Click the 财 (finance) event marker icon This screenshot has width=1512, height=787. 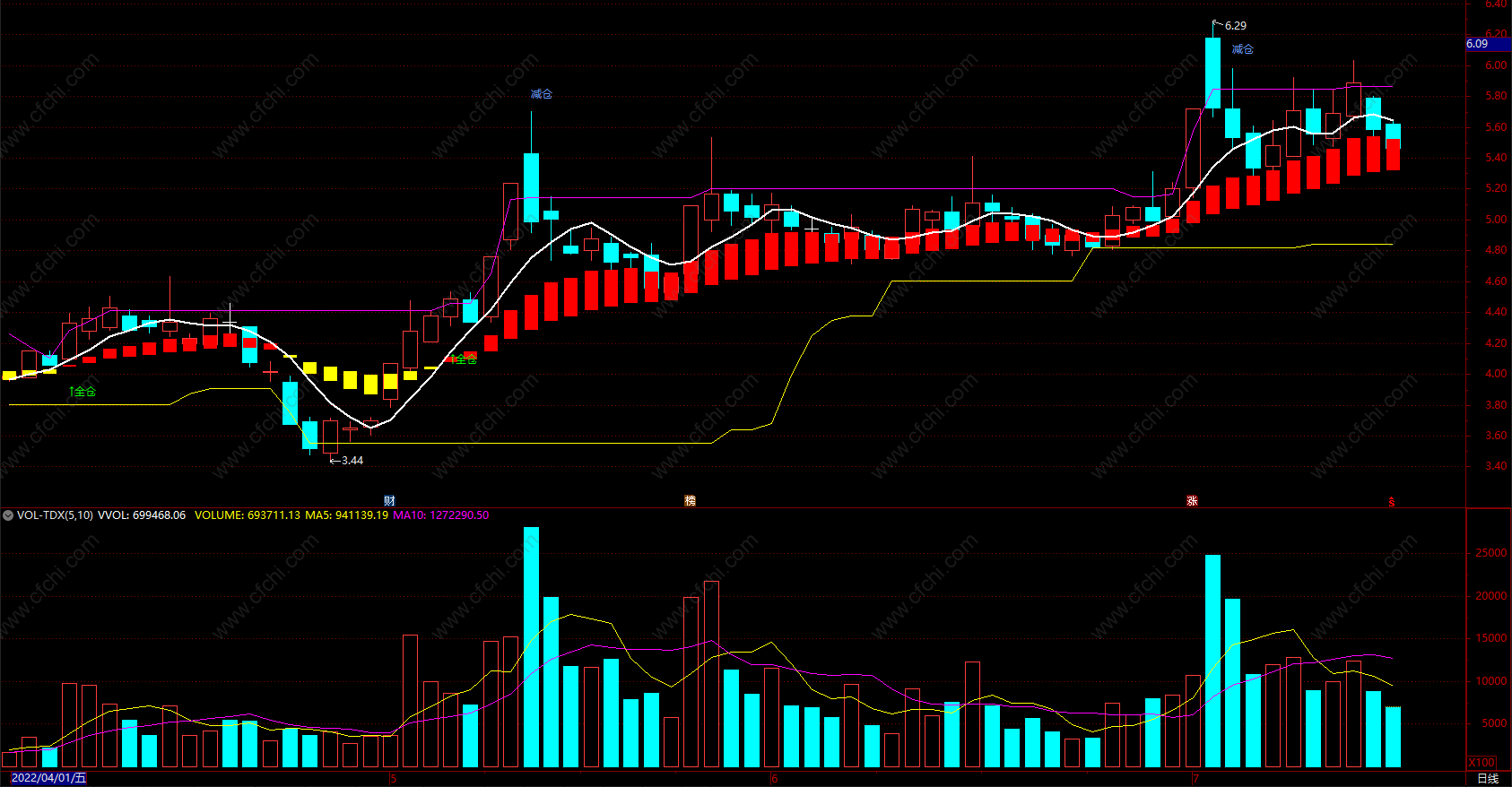coord(389,500)
